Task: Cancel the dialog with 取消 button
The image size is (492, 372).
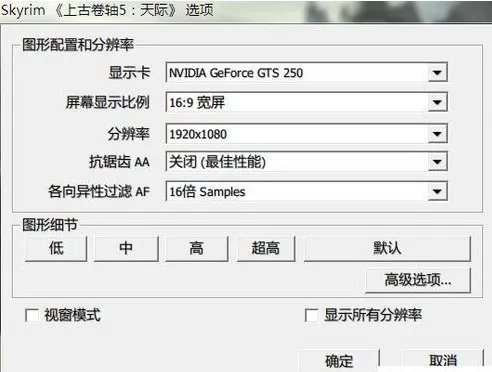Action: click(443, 361)
